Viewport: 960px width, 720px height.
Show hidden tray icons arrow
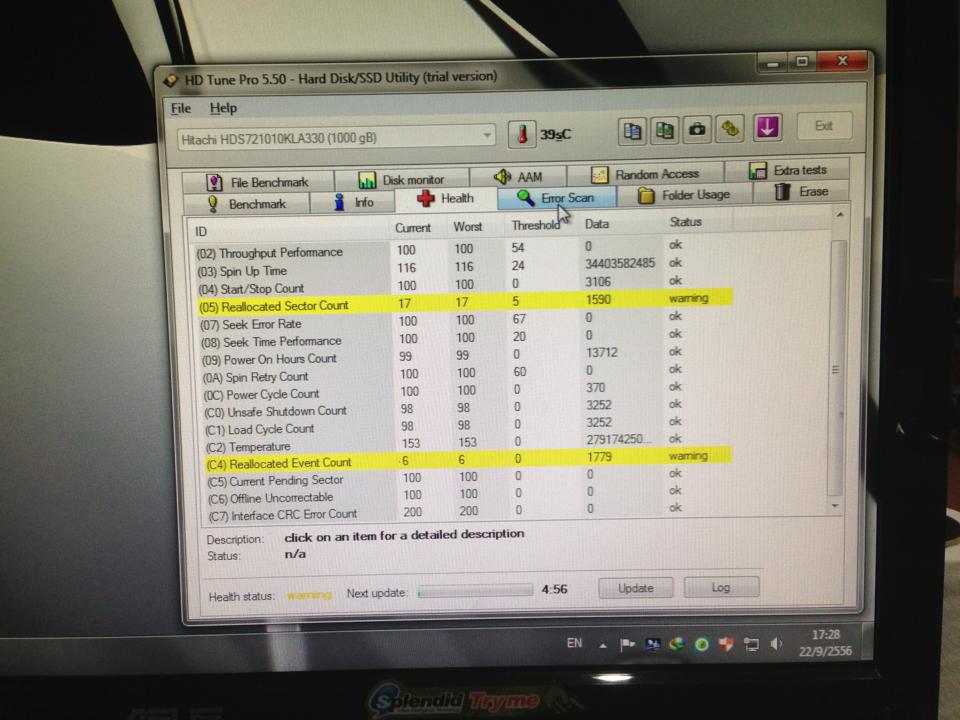coord(603,645)
